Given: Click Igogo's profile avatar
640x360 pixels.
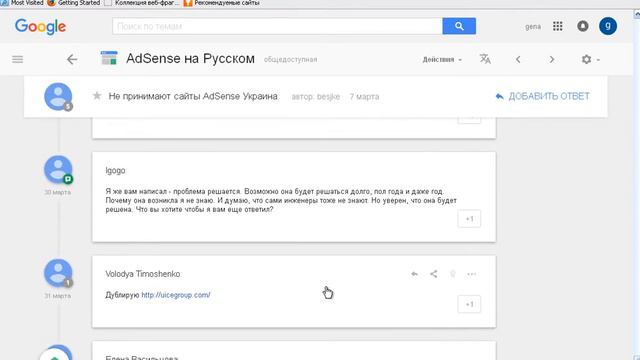Looking at the screenshot, I should 58,169.
